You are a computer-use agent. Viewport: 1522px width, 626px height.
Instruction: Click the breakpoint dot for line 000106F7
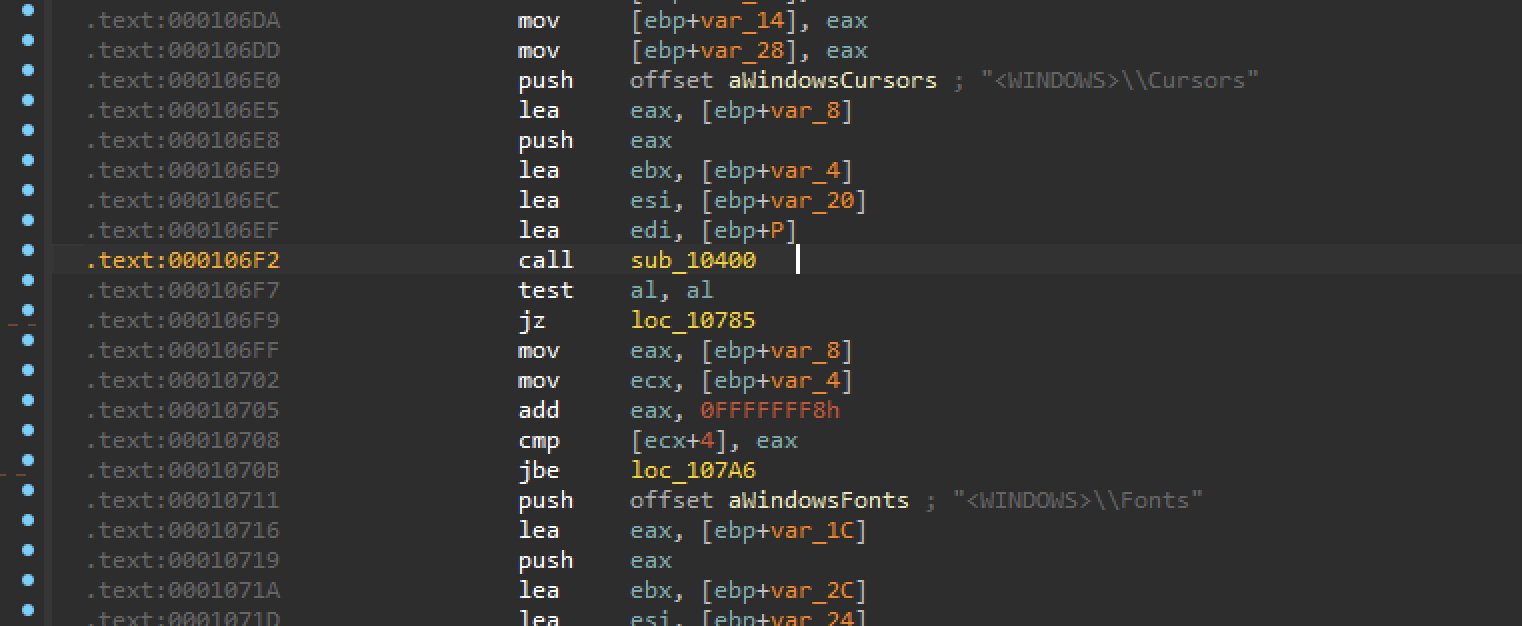pyautogui.click(x=28, y=280)
